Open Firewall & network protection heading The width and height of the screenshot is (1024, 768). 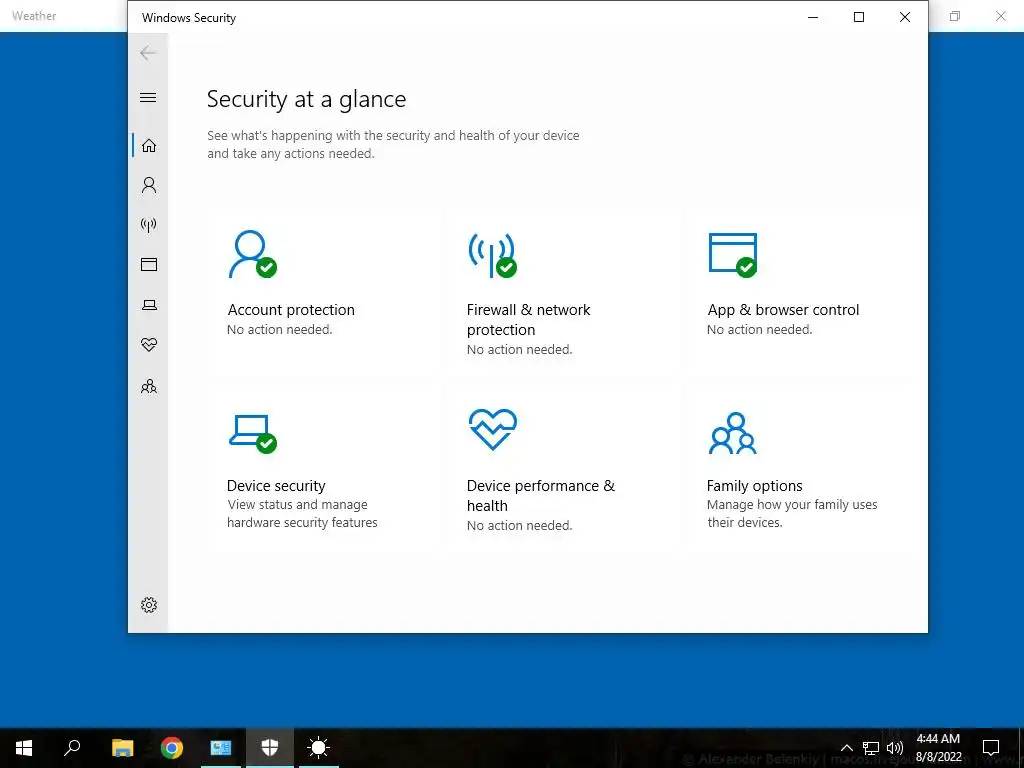pyautogui.click(x=528, y=319)
